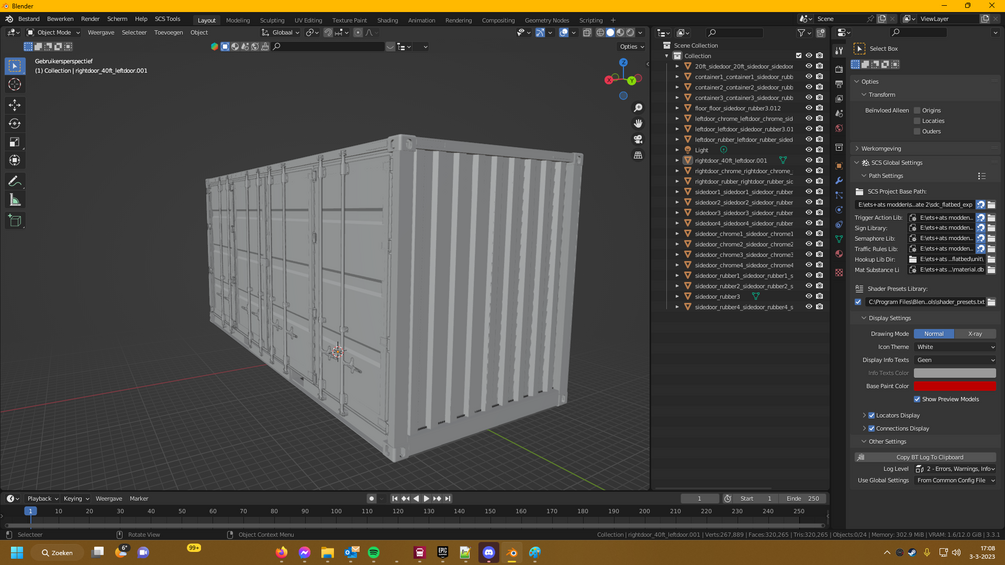Switch to the Shading workspace tab
The width and height of the screenshot is (1005, 565).
click(387, 20)
